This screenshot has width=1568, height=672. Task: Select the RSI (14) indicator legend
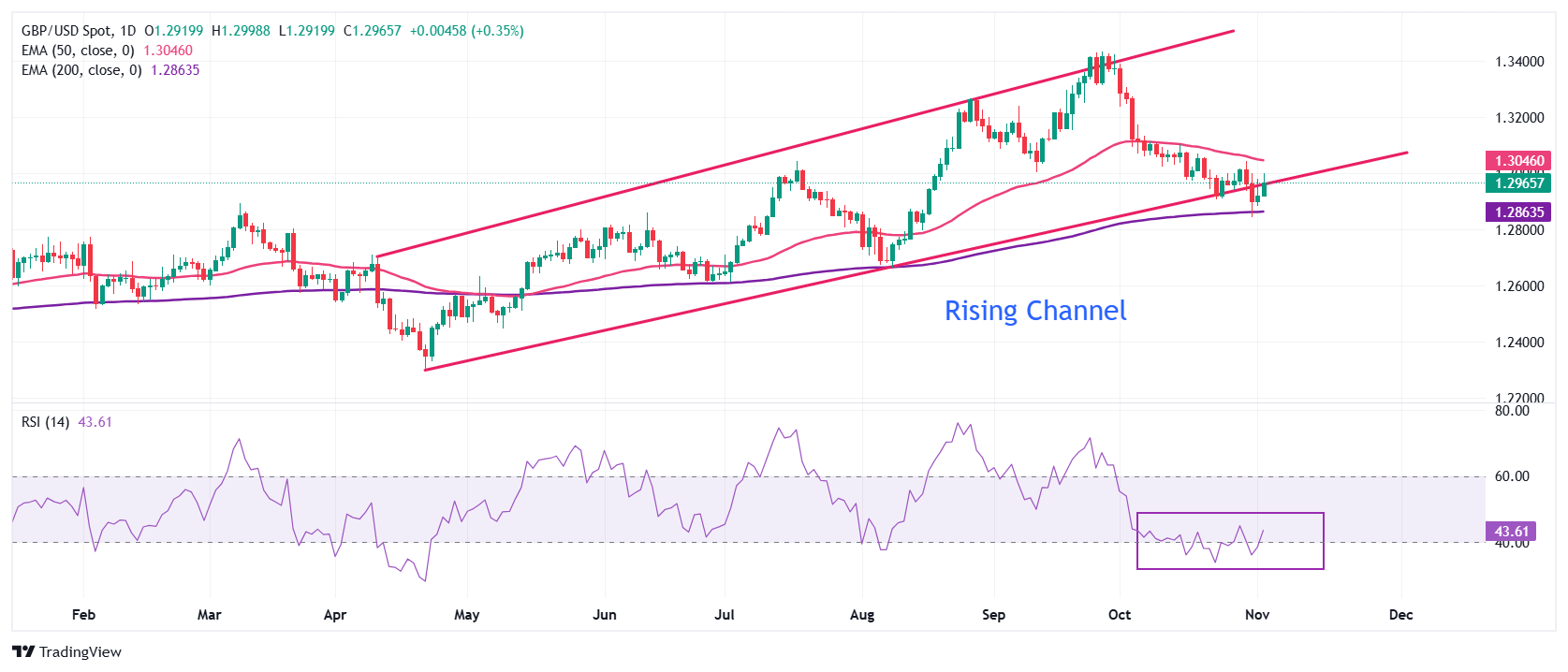pos(45,422)
